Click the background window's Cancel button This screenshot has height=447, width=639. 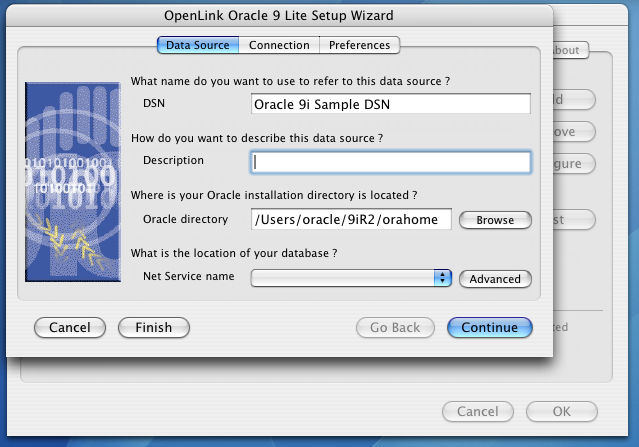[478, 412]
